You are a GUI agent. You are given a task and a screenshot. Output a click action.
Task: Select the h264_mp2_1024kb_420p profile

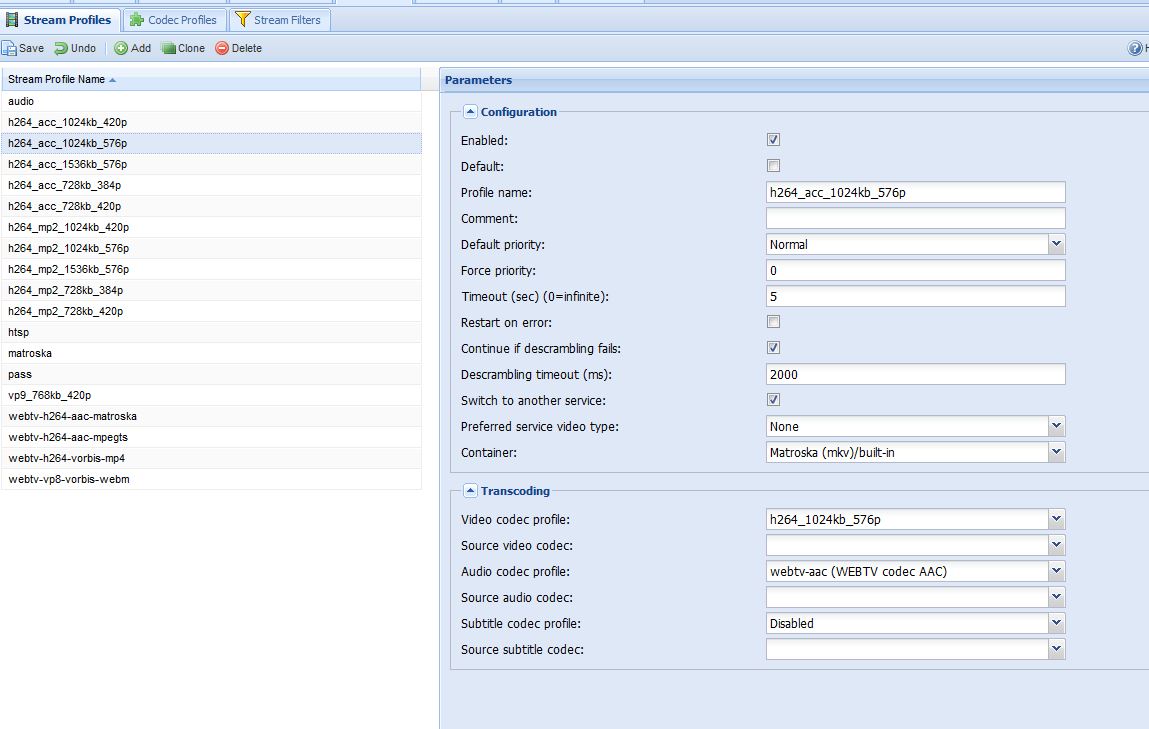211,227
